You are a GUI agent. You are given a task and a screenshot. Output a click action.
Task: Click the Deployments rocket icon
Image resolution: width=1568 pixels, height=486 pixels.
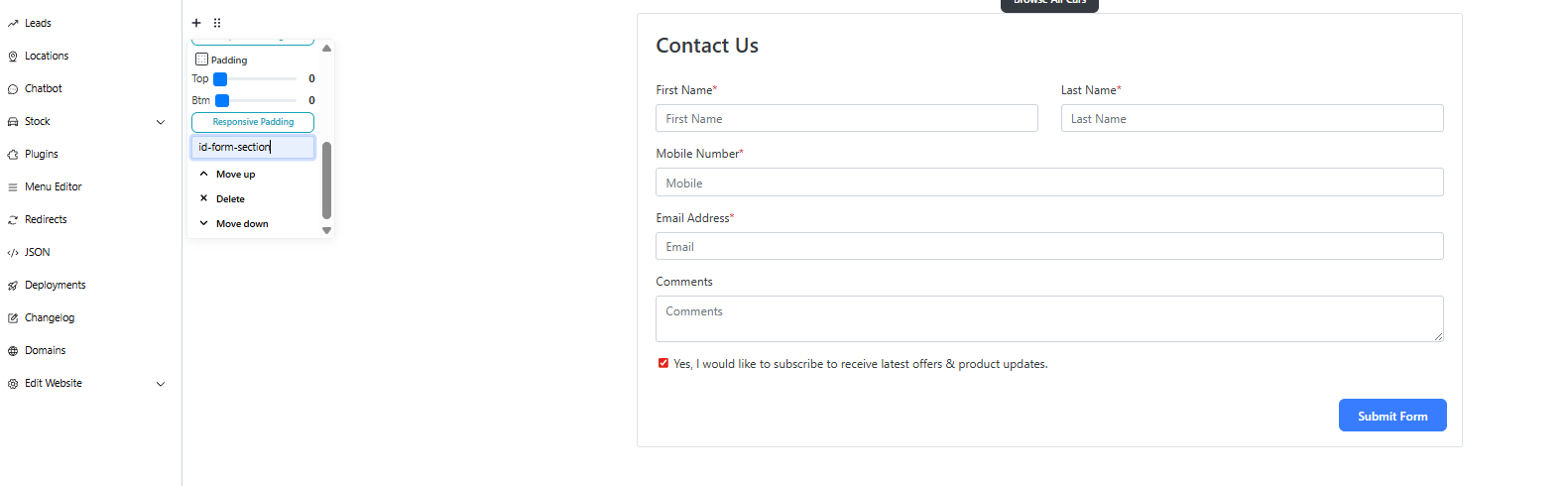point(13,286)
